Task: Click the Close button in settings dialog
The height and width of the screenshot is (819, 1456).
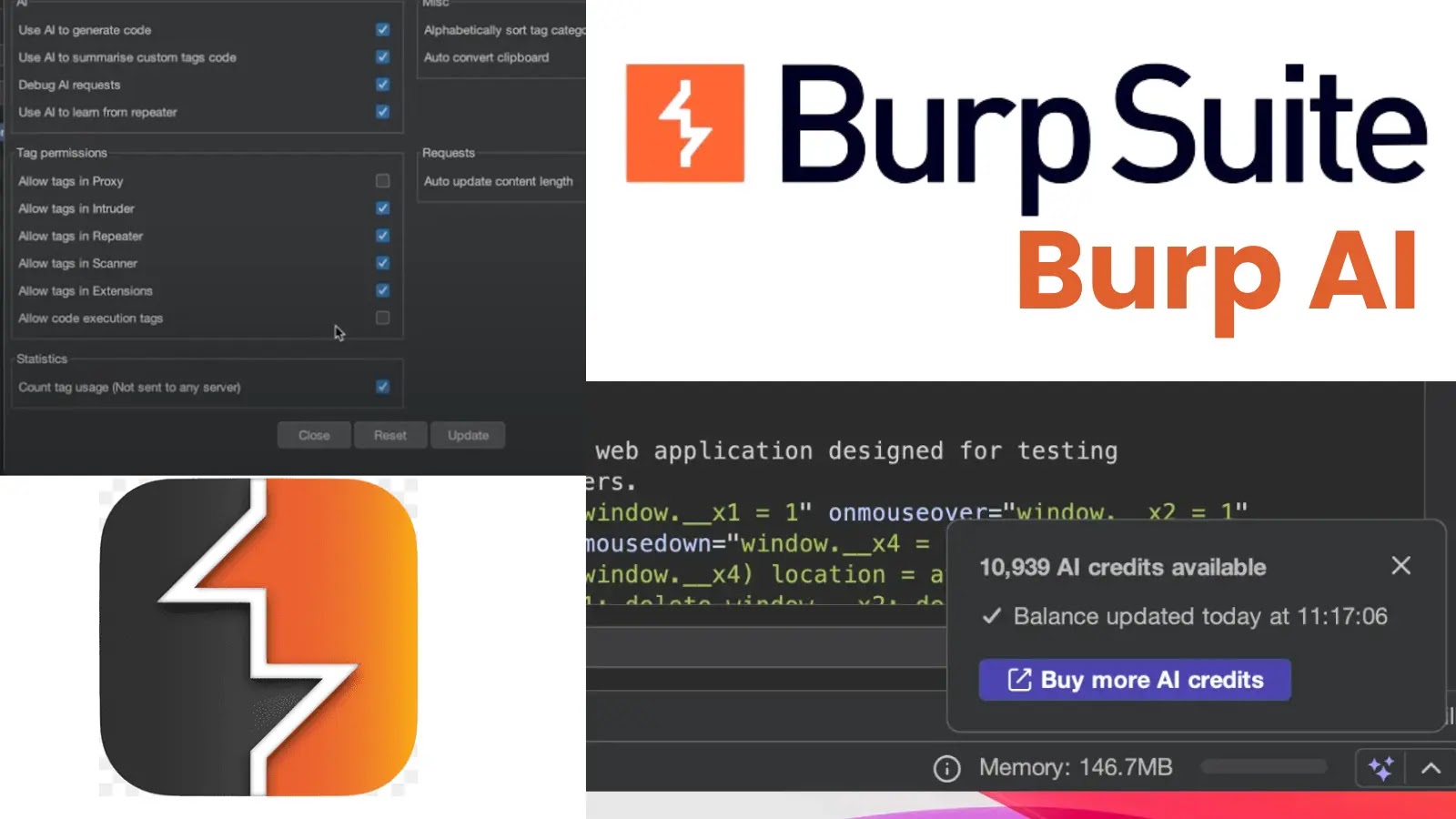Action: click(x=314, y=435)
